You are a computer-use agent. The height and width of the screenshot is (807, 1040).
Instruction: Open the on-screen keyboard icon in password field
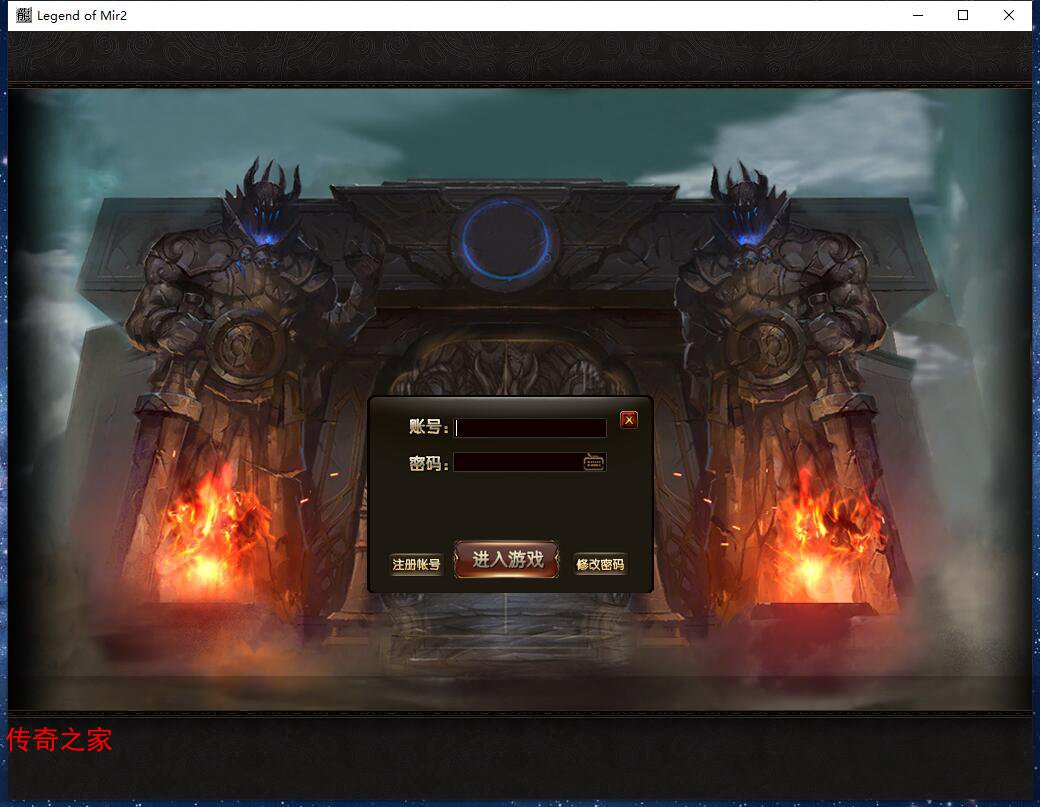pyautogui.click(x=594, y=462)
